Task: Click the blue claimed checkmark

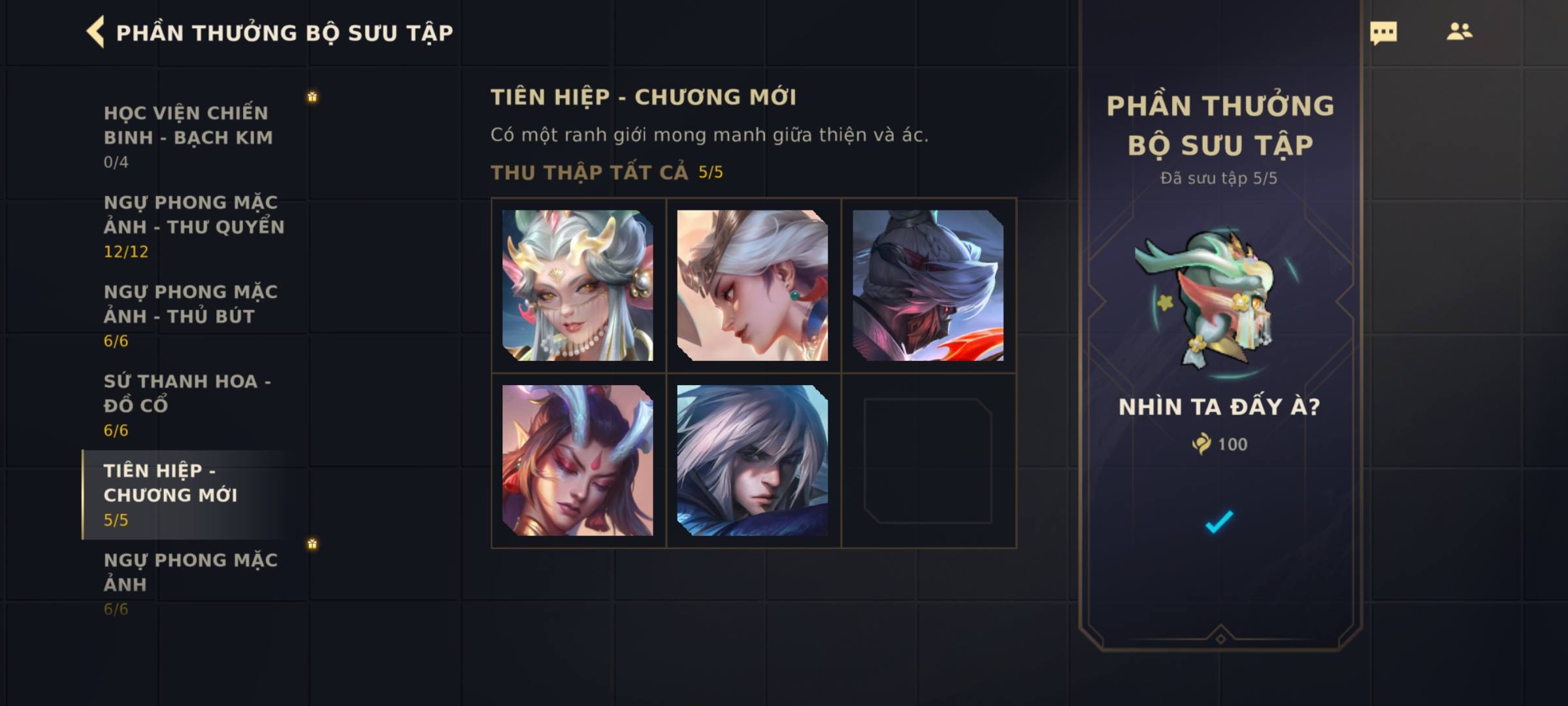Action: click(1219, 521)
